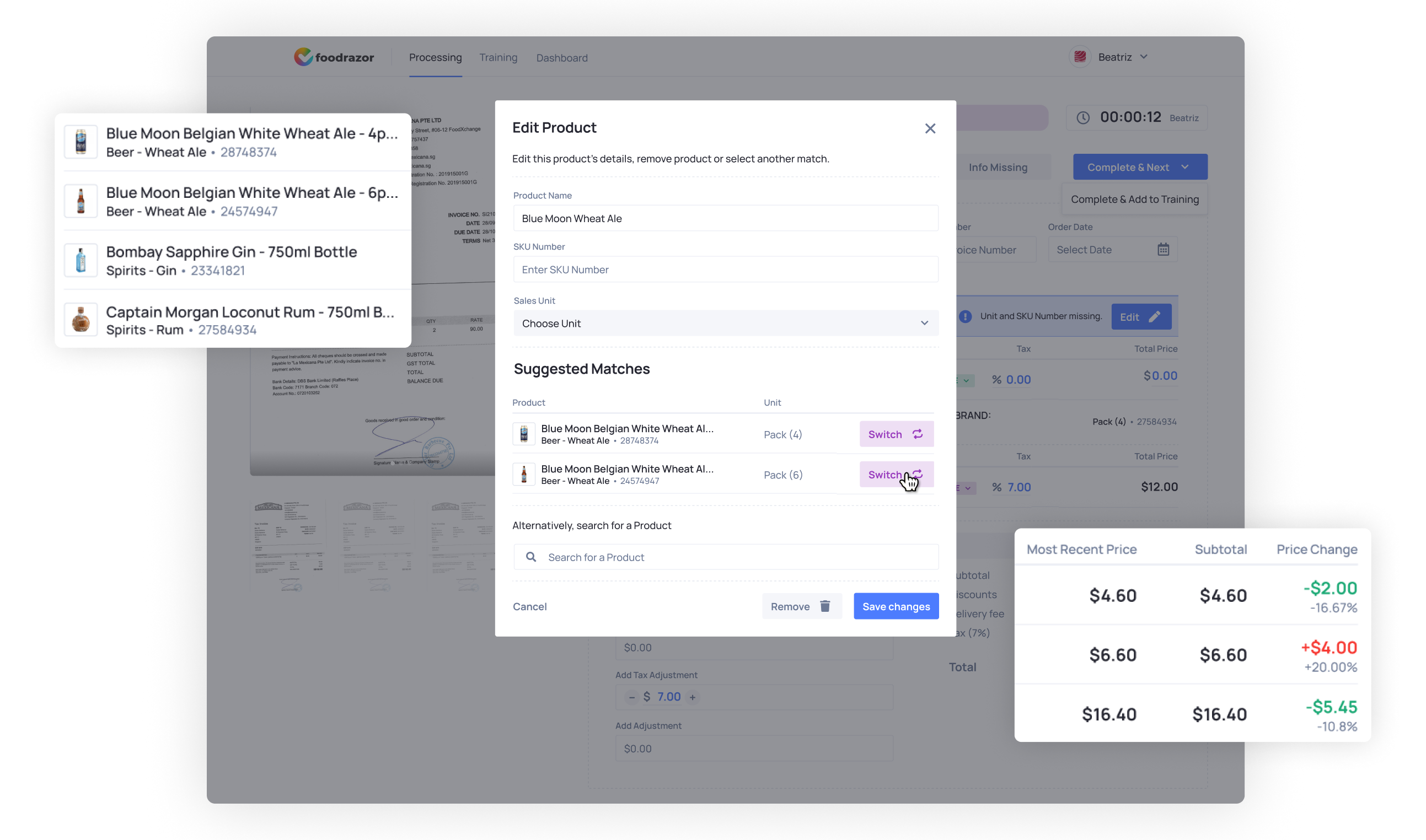This screenshot has height=840, width=1426.
Task: Click the tax percent value 7.00
Action: pyautogui.click(x=1018, y=487)
